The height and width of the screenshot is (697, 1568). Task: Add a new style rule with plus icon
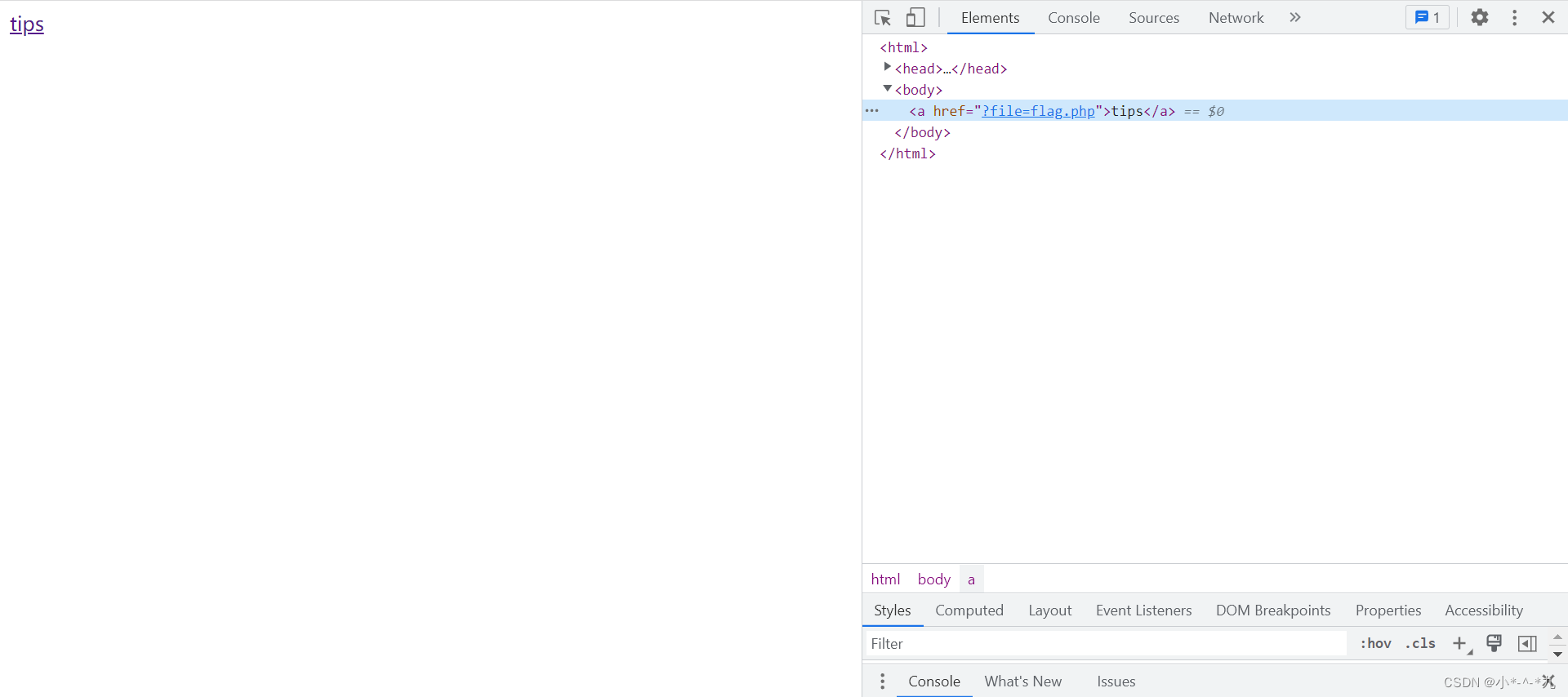tap(1460, 644)
